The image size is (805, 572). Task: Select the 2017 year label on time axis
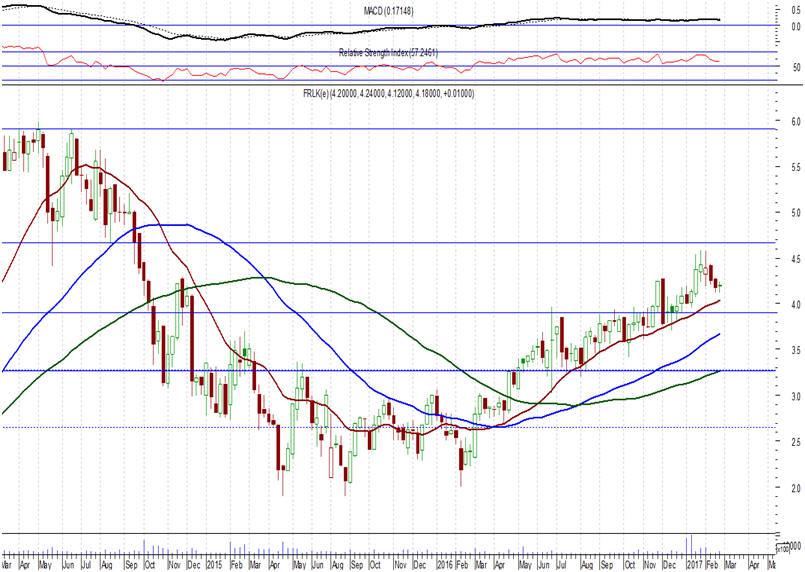pos(696,565)
